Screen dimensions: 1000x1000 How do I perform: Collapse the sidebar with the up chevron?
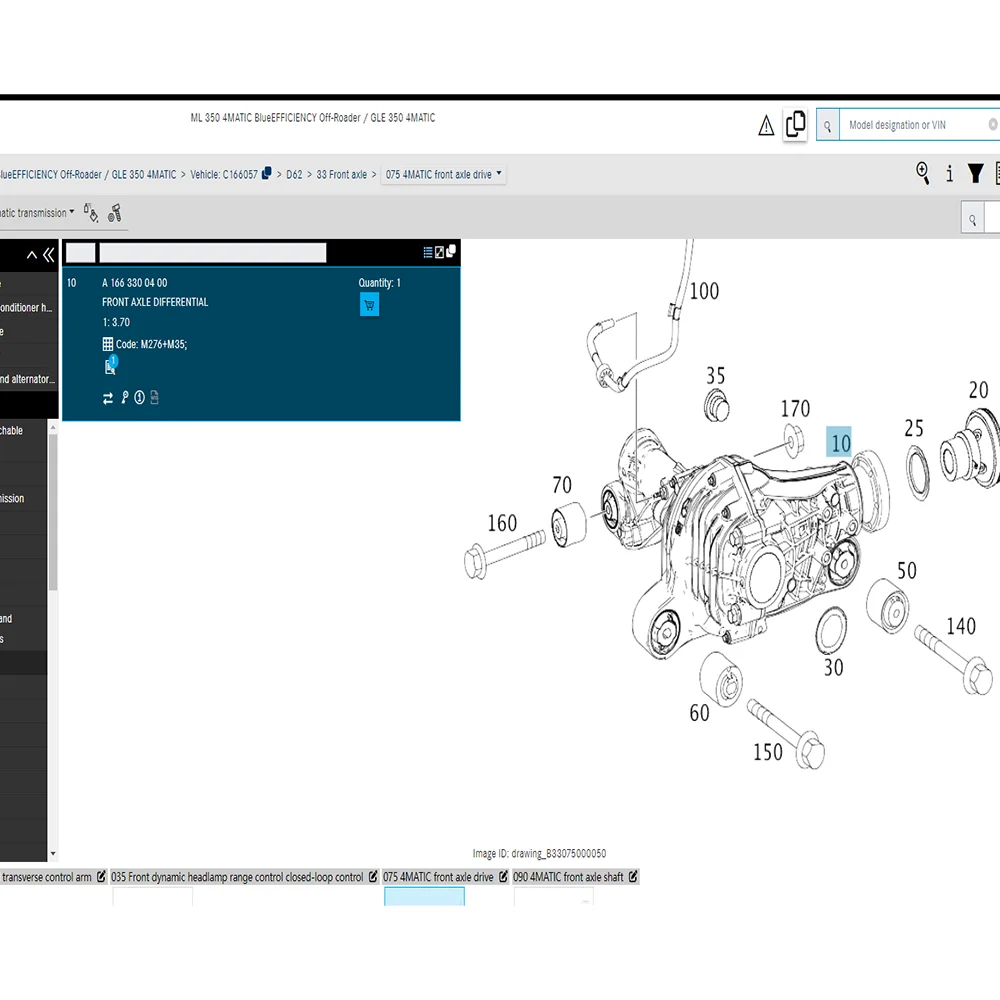click(31, 255)
